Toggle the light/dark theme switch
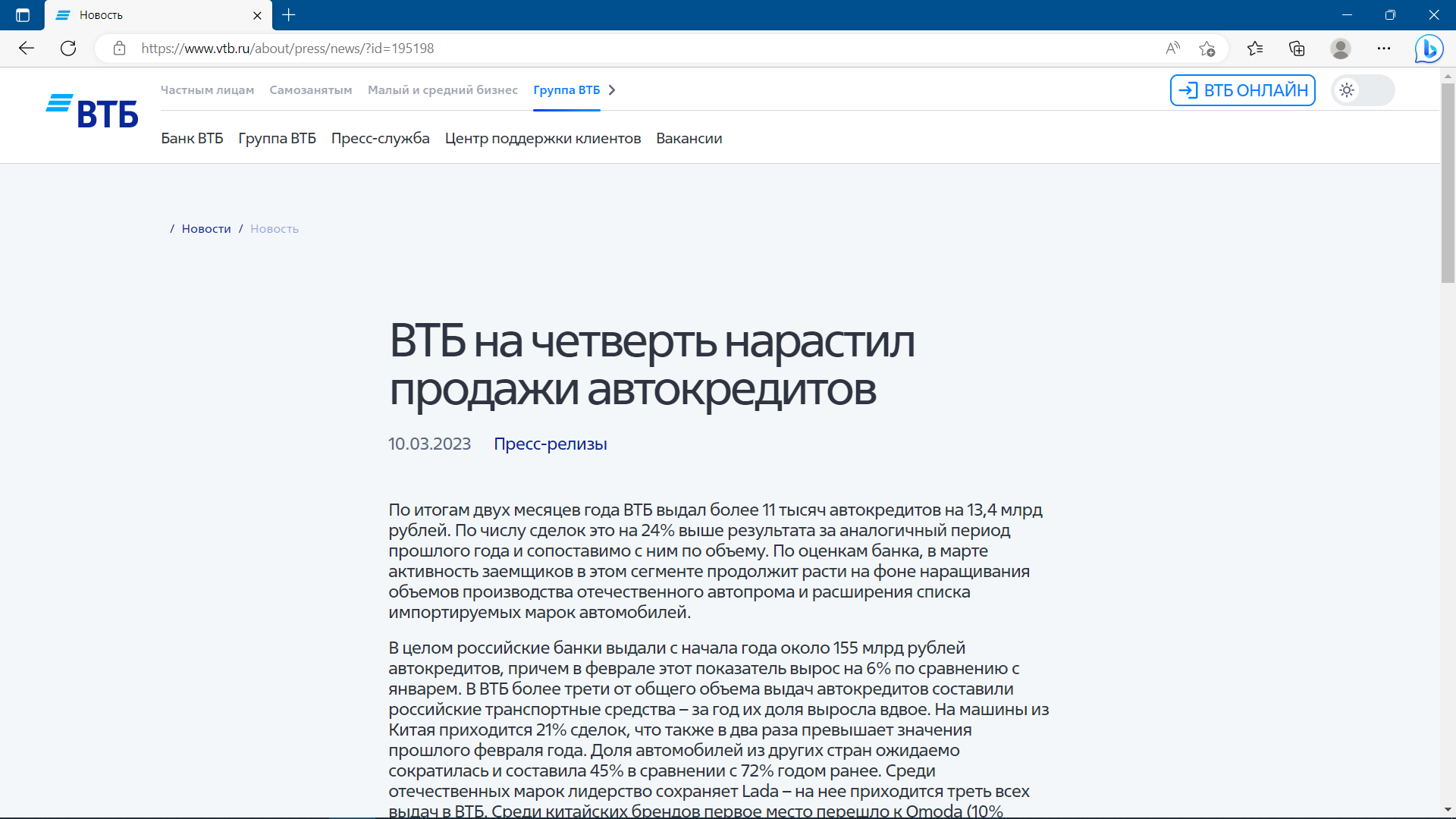 pyautogui.click(x=1363, y=90)
